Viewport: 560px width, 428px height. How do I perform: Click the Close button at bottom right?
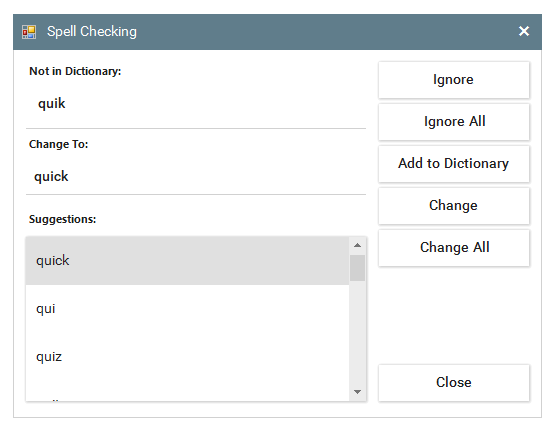(454, 383)
